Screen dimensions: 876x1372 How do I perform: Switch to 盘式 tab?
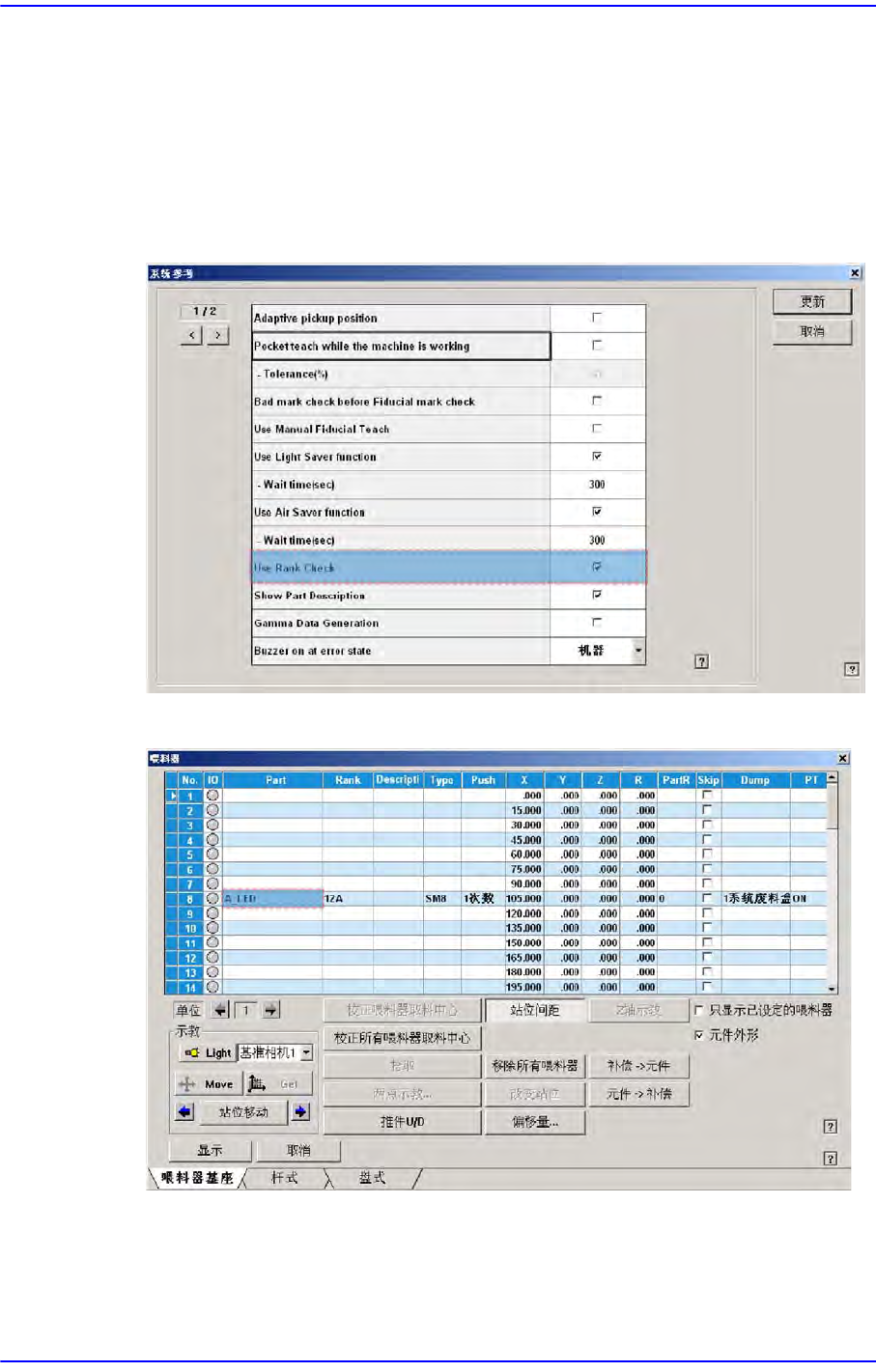click(373, 1178)
